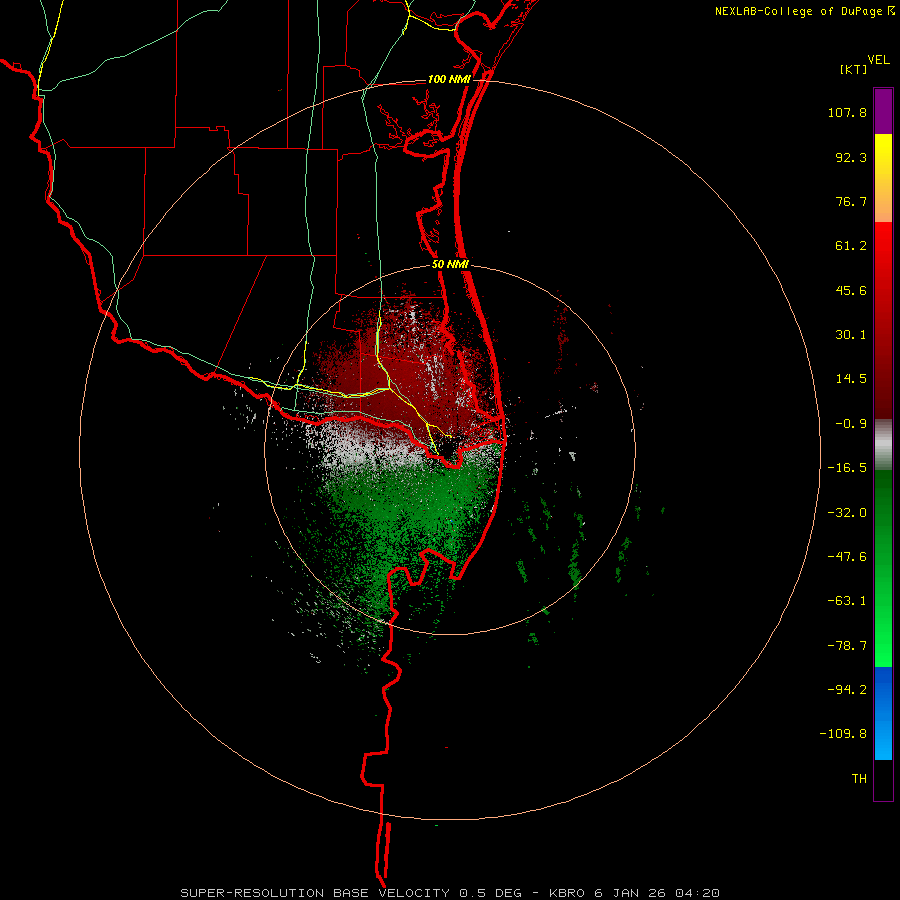
Task: Click the -94.2 velocity scale value
Action: (x=847, y=690)
